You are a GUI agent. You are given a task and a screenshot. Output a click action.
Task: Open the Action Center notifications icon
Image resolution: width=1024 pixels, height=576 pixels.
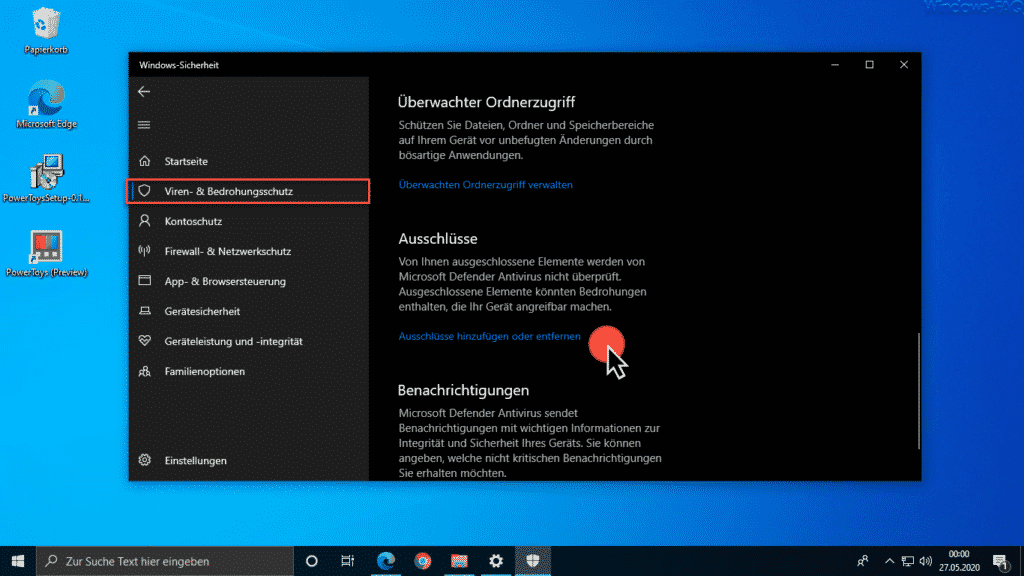coord(1000,561)
